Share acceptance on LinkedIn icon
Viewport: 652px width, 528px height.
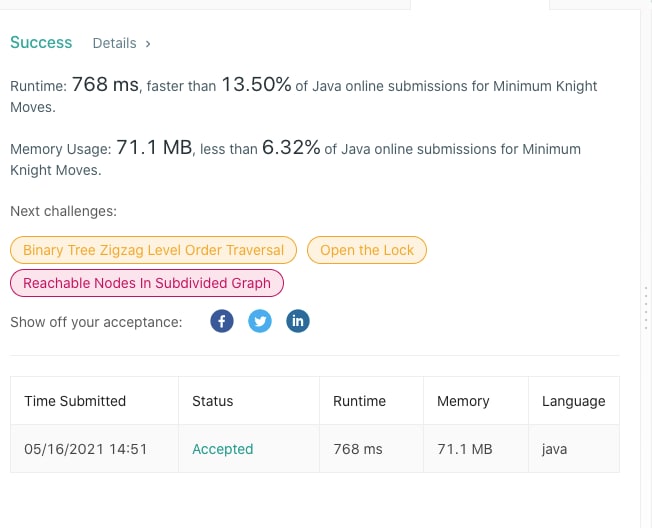[298, 321]
